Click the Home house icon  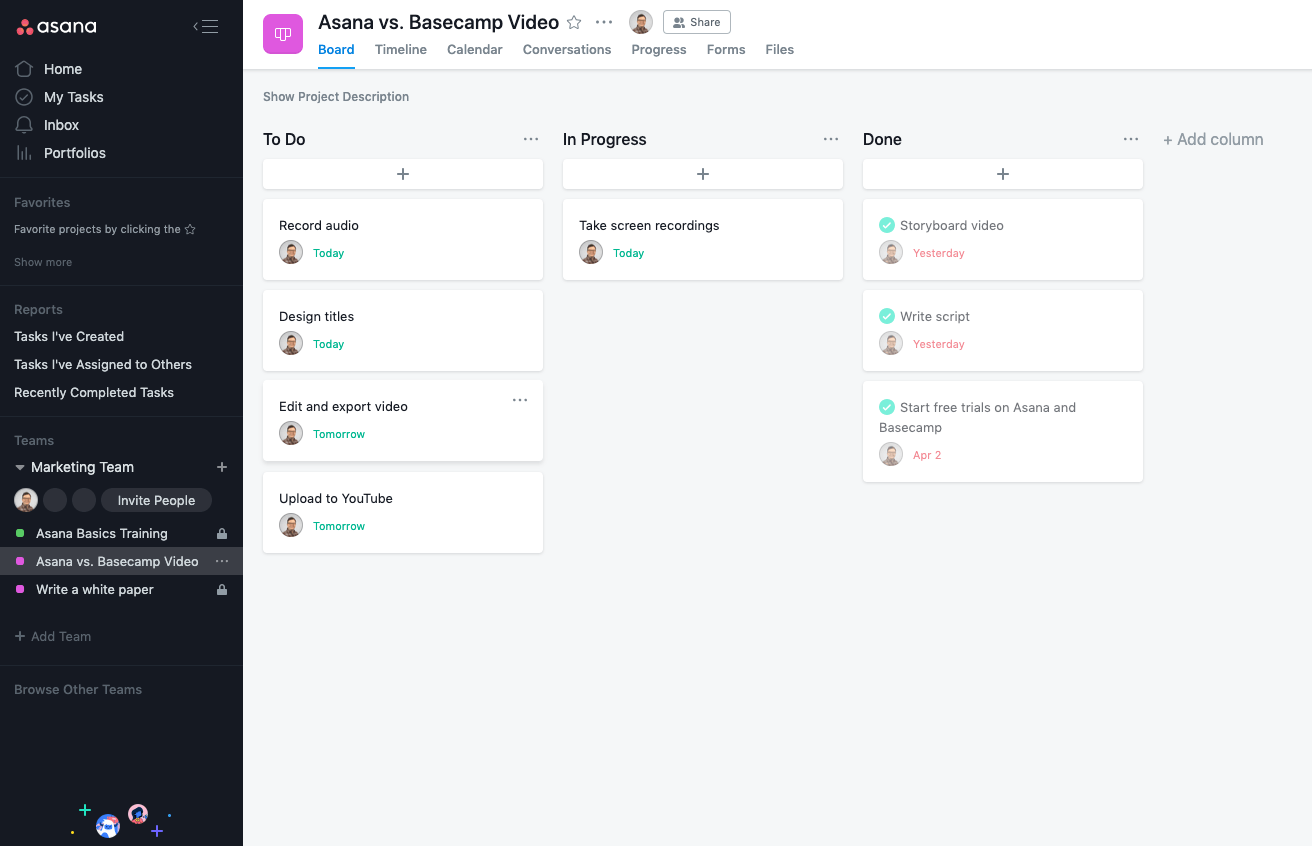click(24, 69)
